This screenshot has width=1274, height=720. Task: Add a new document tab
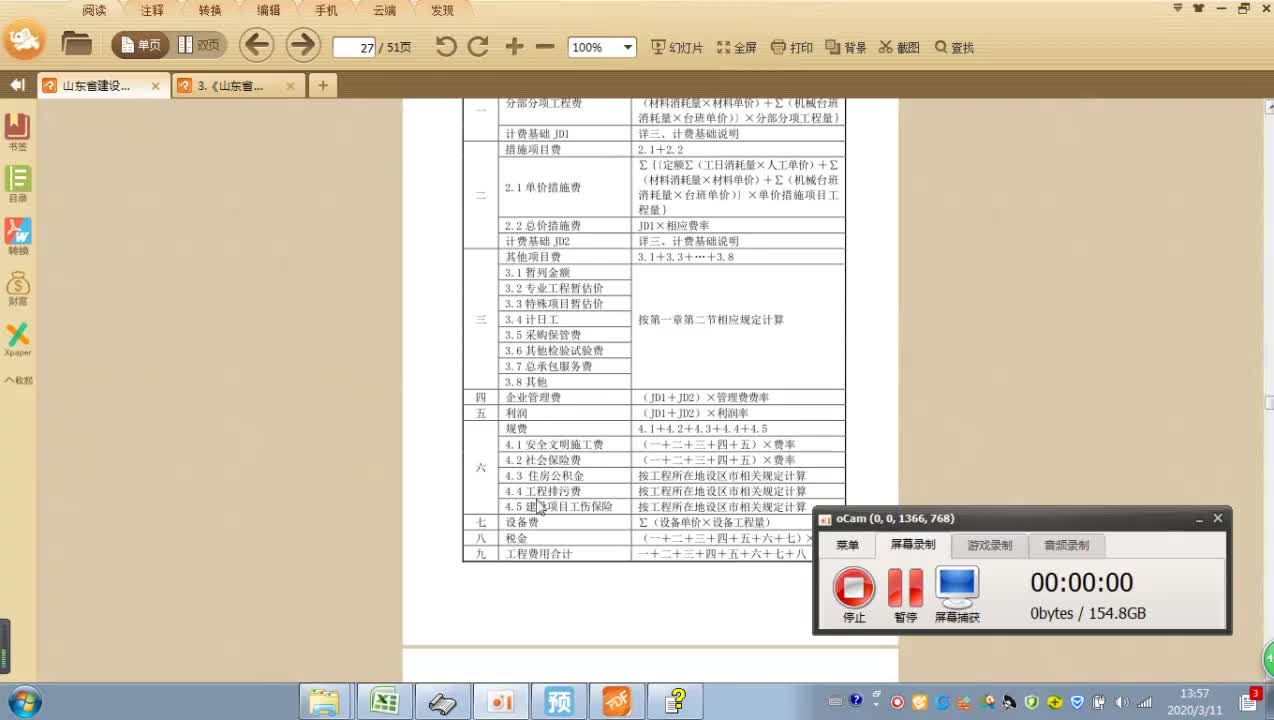(322, 86)
